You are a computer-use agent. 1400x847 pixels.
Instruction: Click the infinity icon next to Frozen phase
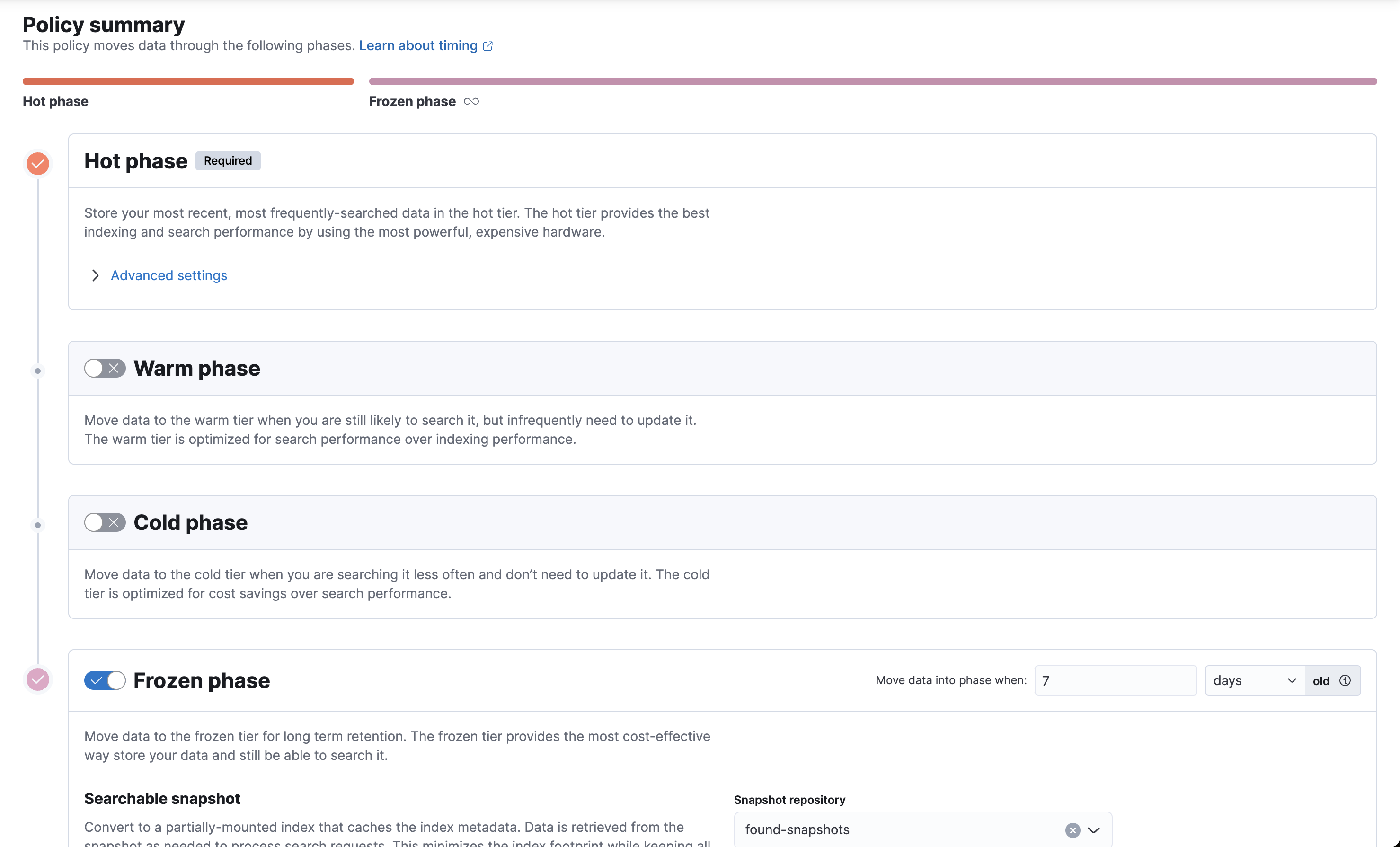pyautogui.click(x=471, y=101)
